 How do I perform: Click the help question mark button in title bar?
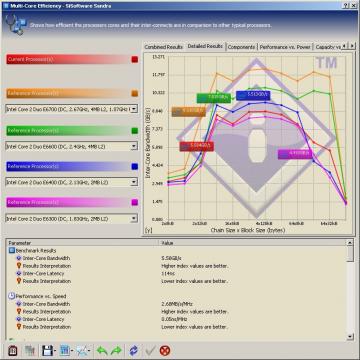pos(346,6)
